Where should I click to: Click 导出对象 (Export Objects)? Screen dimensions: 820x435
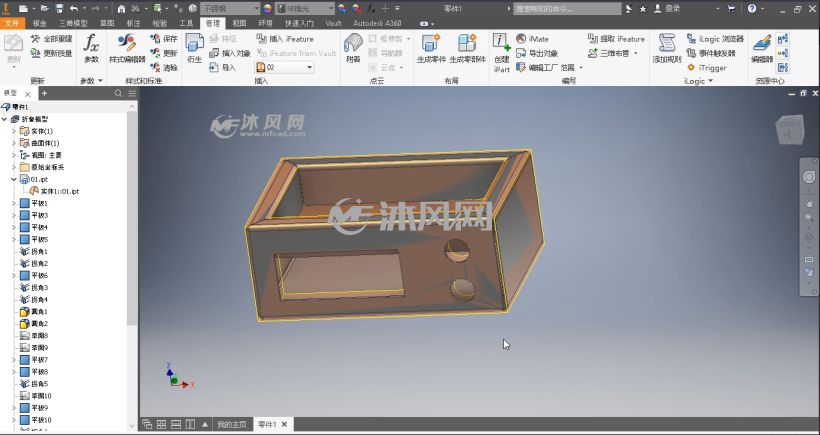point(537,53)
